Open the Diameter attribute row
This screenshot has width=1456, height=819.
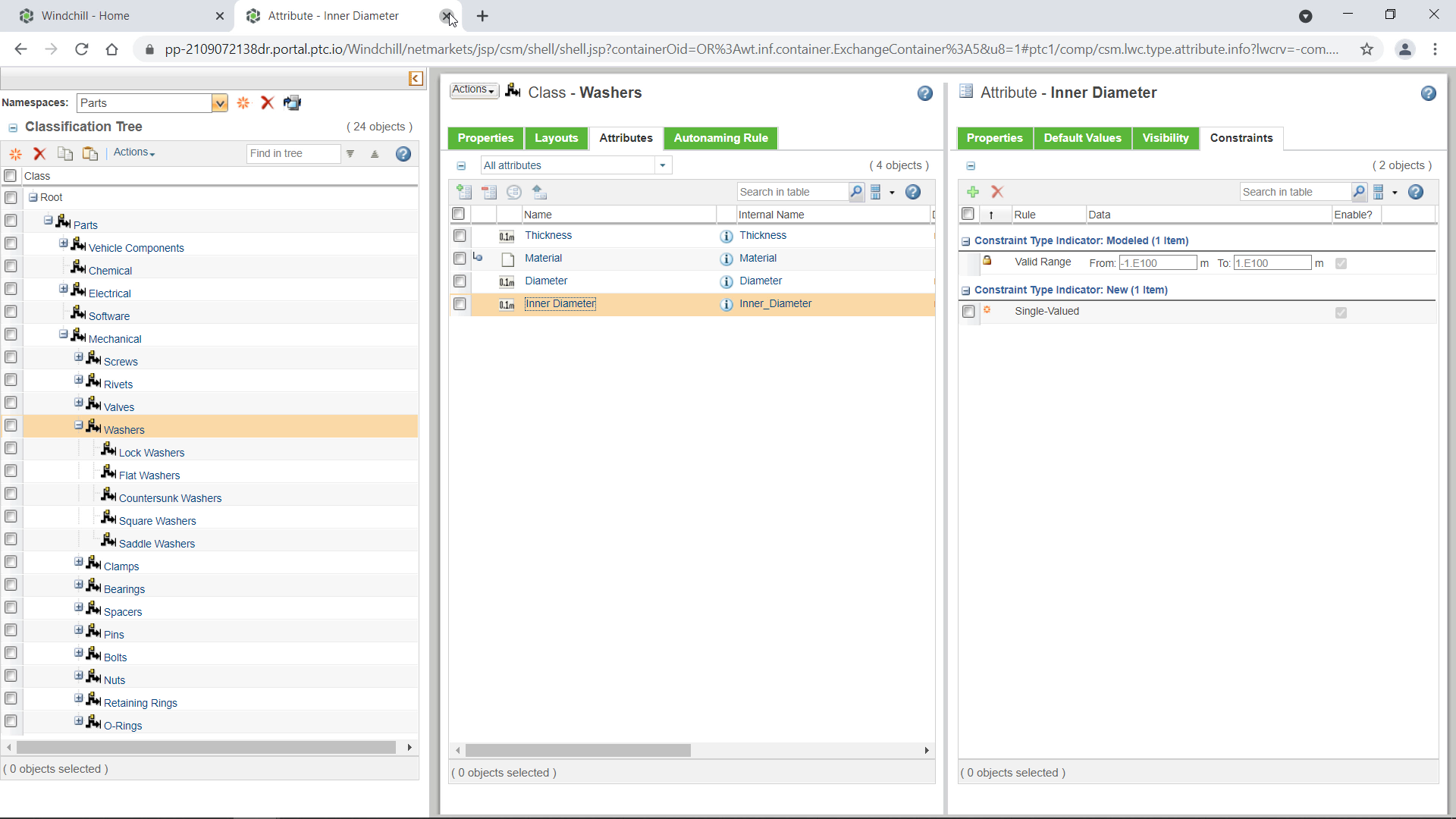[x=546, y=281]
